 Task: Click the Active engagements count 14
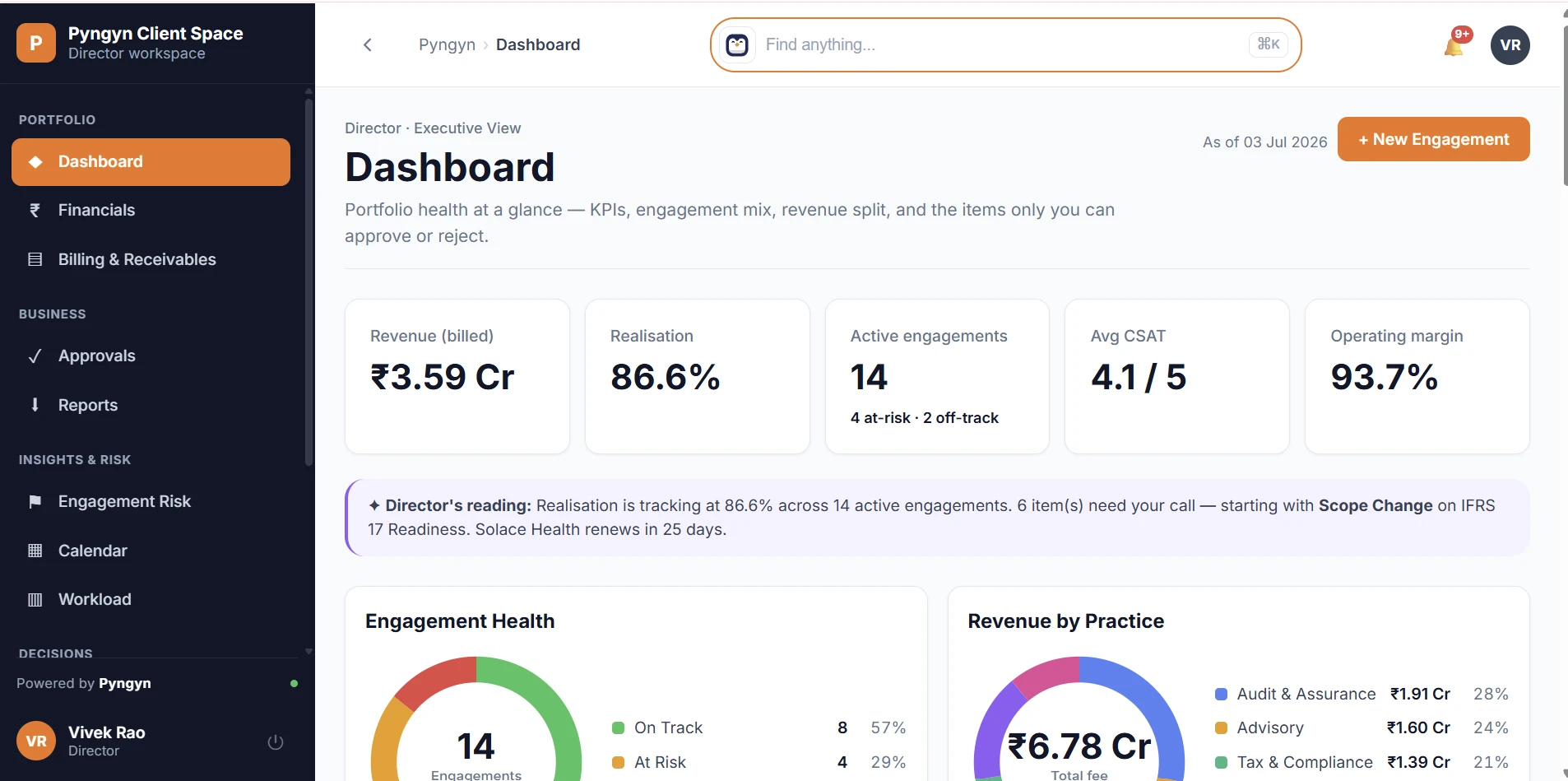click(869, 378)
